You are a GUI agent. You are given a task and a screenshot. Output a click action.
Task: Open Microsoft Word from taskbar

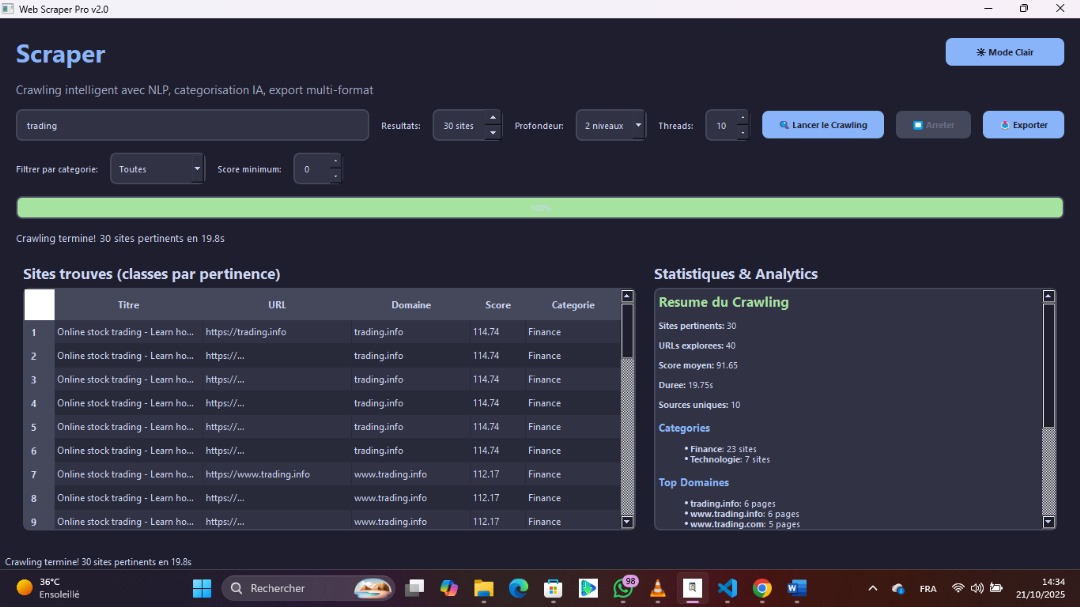click(797, 588)
